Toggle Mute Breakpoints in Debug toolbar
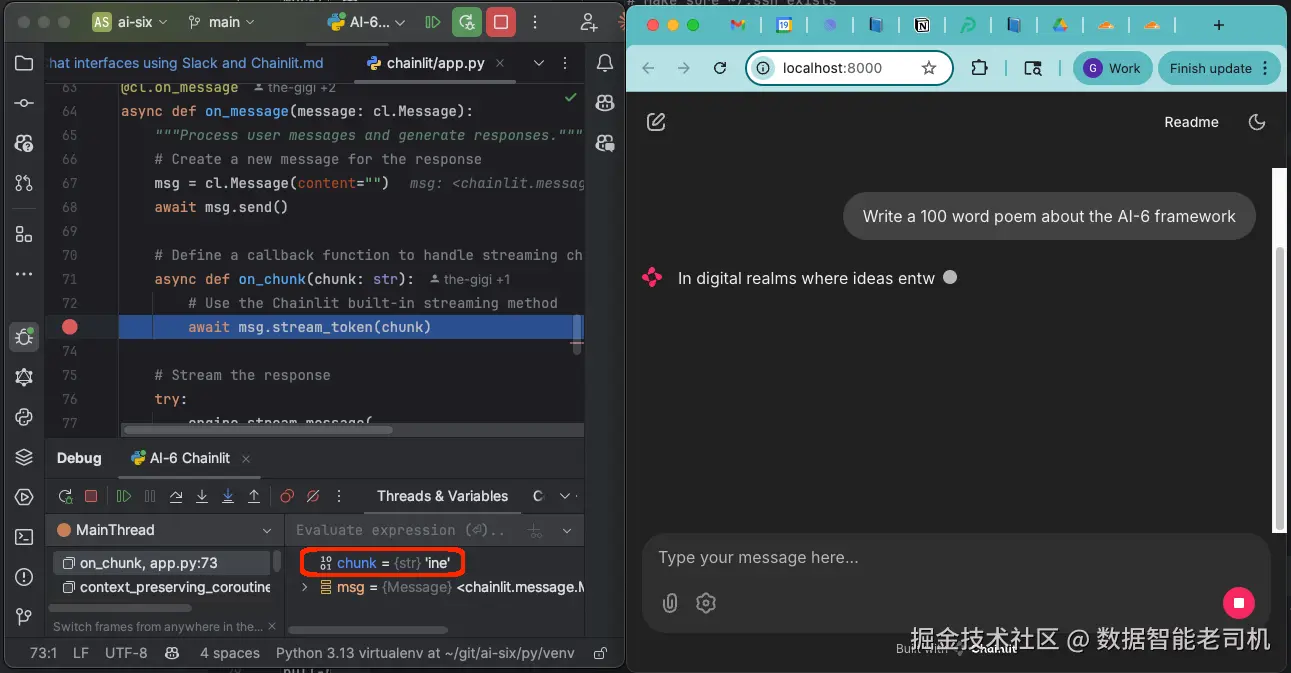The width and height of the screenshot is (1291, 673). [x=313, y=496]
